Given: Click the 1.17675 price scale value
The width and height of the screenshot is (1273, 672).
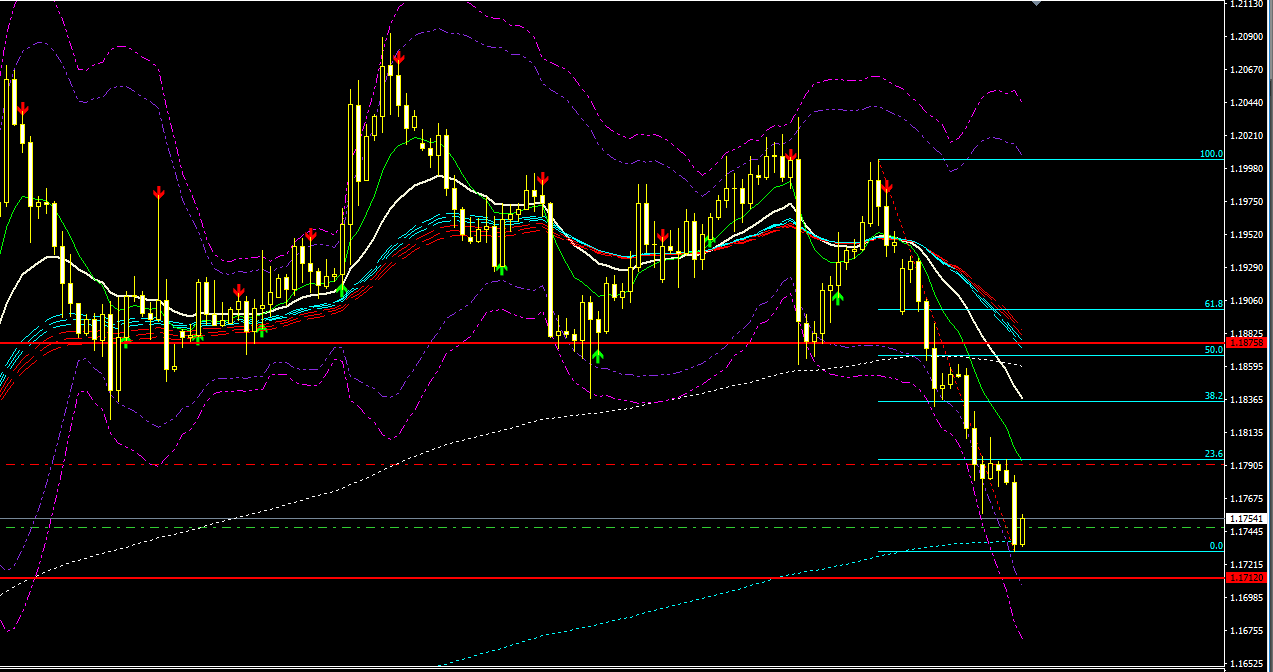Looking at the screenshot, I should point(1246,499).
